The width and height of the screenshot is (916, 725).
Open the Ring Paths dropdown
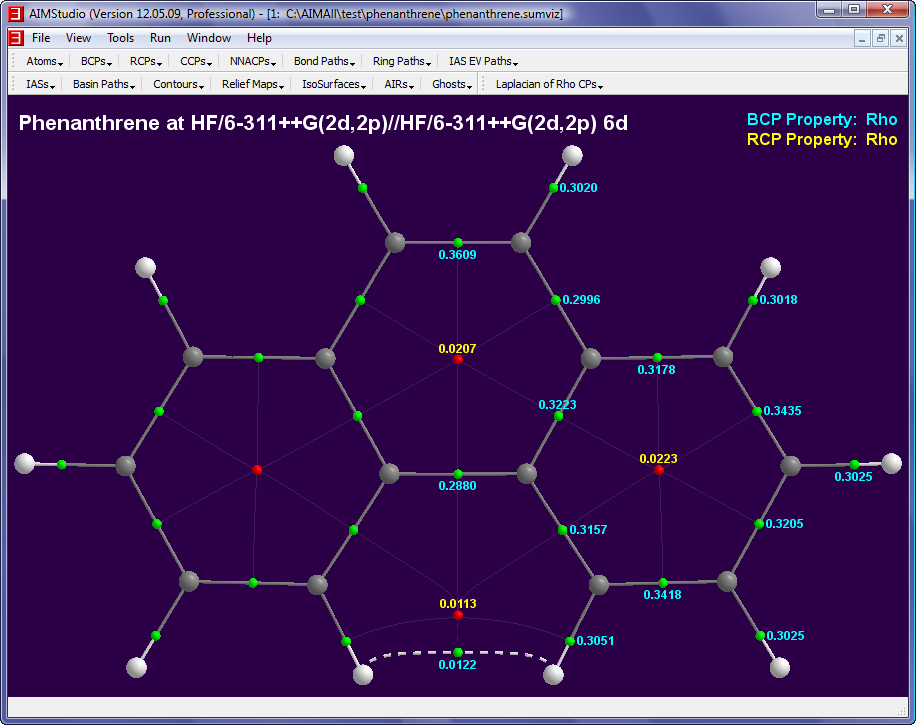(403, 61)
